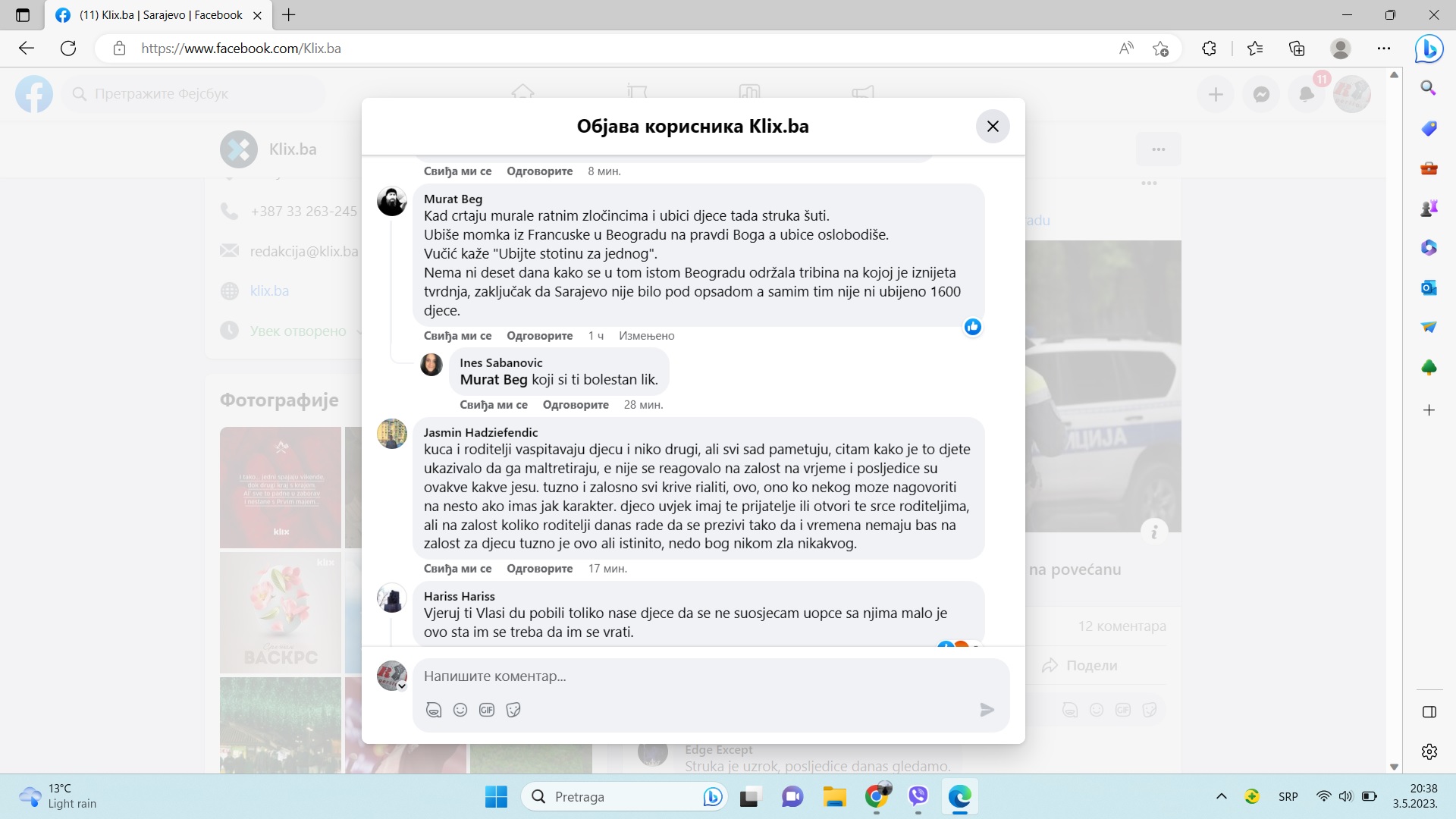Open Outlook in Edge sidebar
Image resolution: width=1456 pixels, height=819 pixels.
point(1429,287)
